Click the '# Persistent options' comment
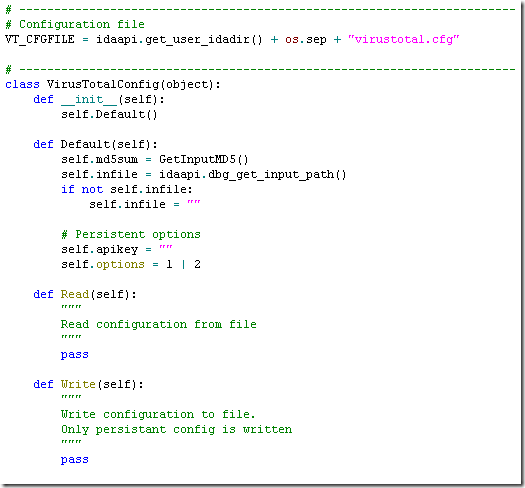 [131, 234]
